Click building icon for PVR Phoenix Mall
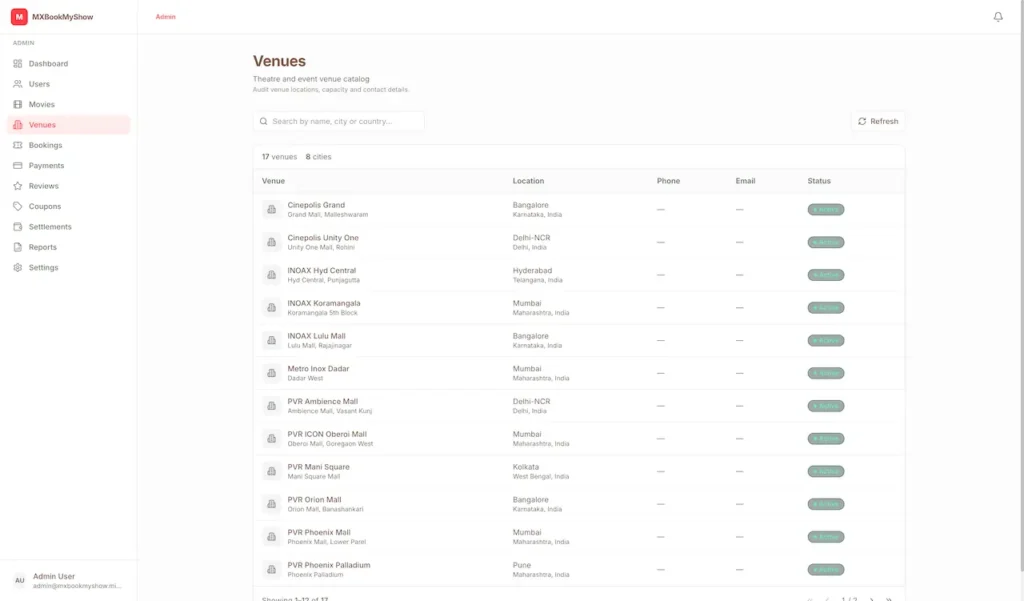The height and width of the screenshot is (601, 1024). pyautogui.click(x=271, y=536)
